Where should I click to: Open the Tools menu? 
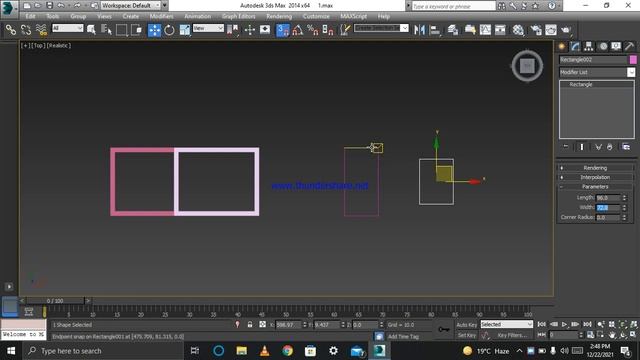pos(53,16)
